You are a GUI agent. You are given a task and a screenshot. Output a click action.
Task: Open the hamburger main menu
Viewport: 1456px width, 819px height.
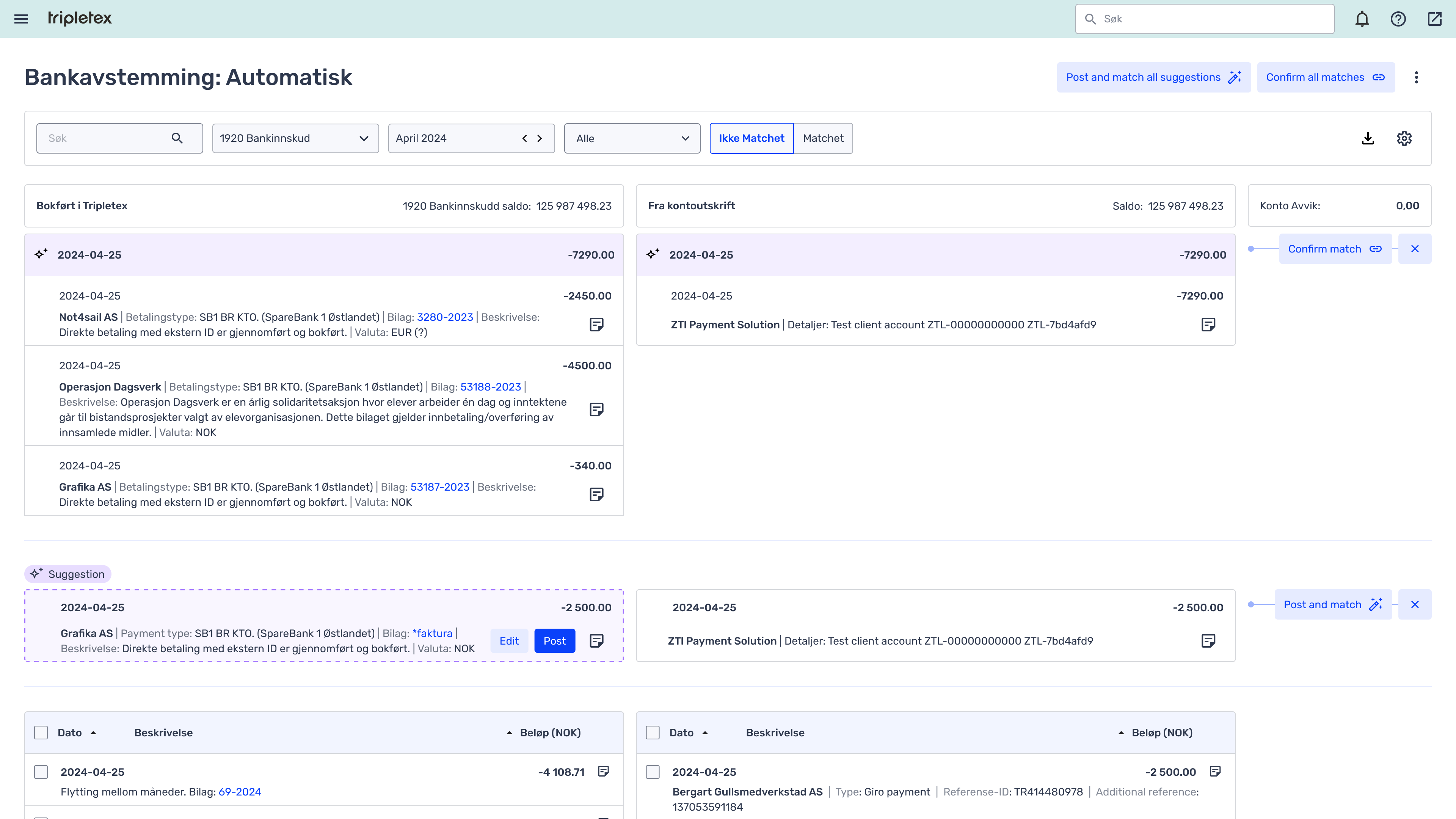(x=21, y=19)
